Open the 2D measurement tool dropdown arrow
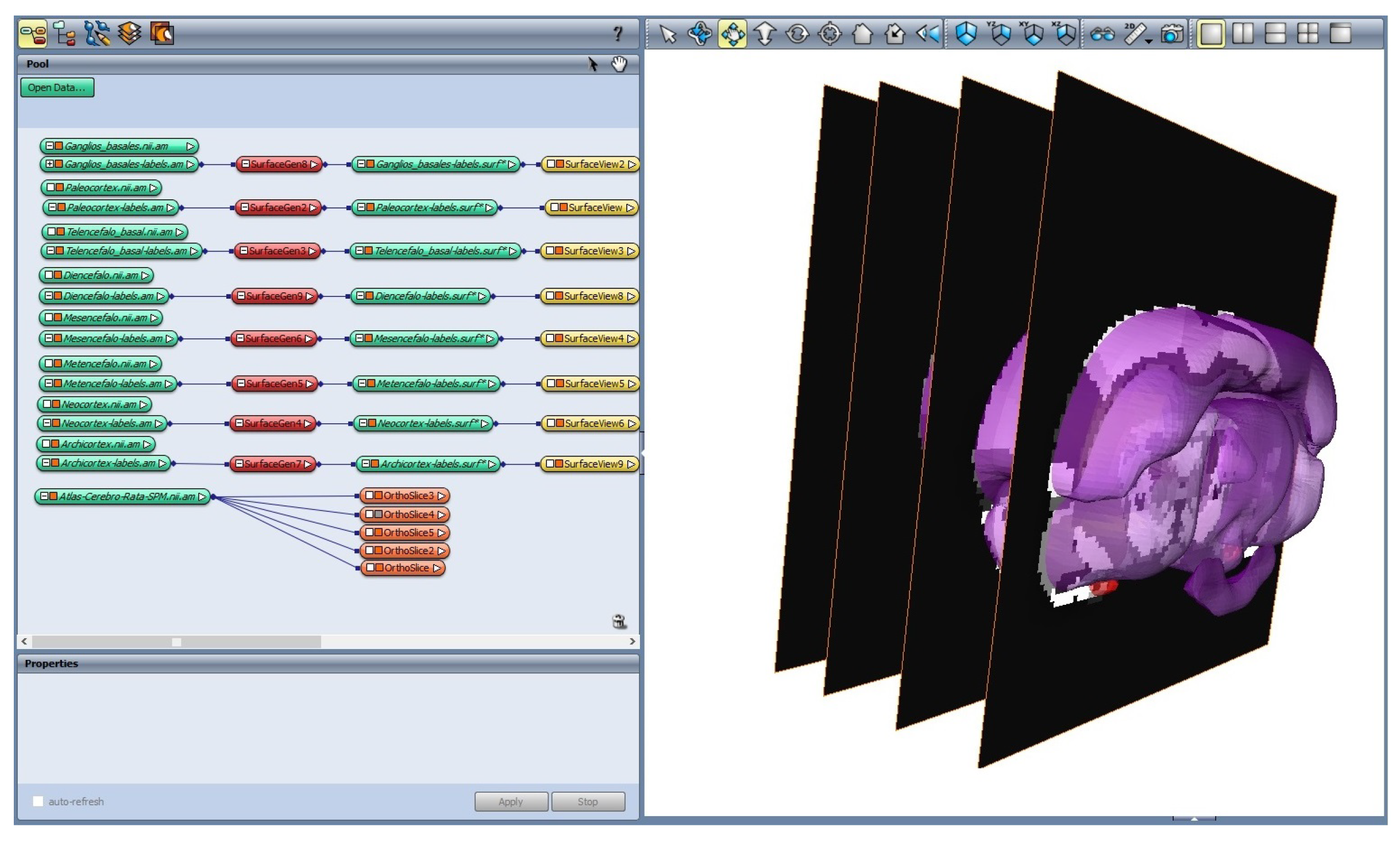This screenshot has height=842, width=1400. coord(1148,41)
